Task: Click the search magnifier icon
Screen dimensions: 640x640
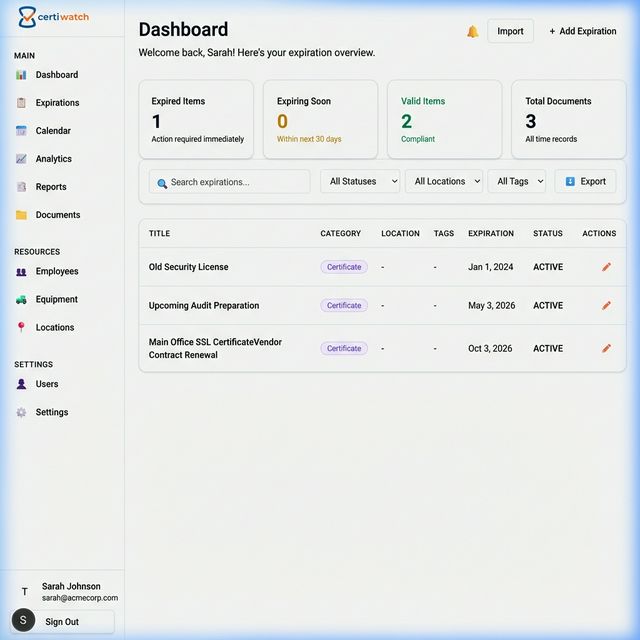Action: pos(162,183)
